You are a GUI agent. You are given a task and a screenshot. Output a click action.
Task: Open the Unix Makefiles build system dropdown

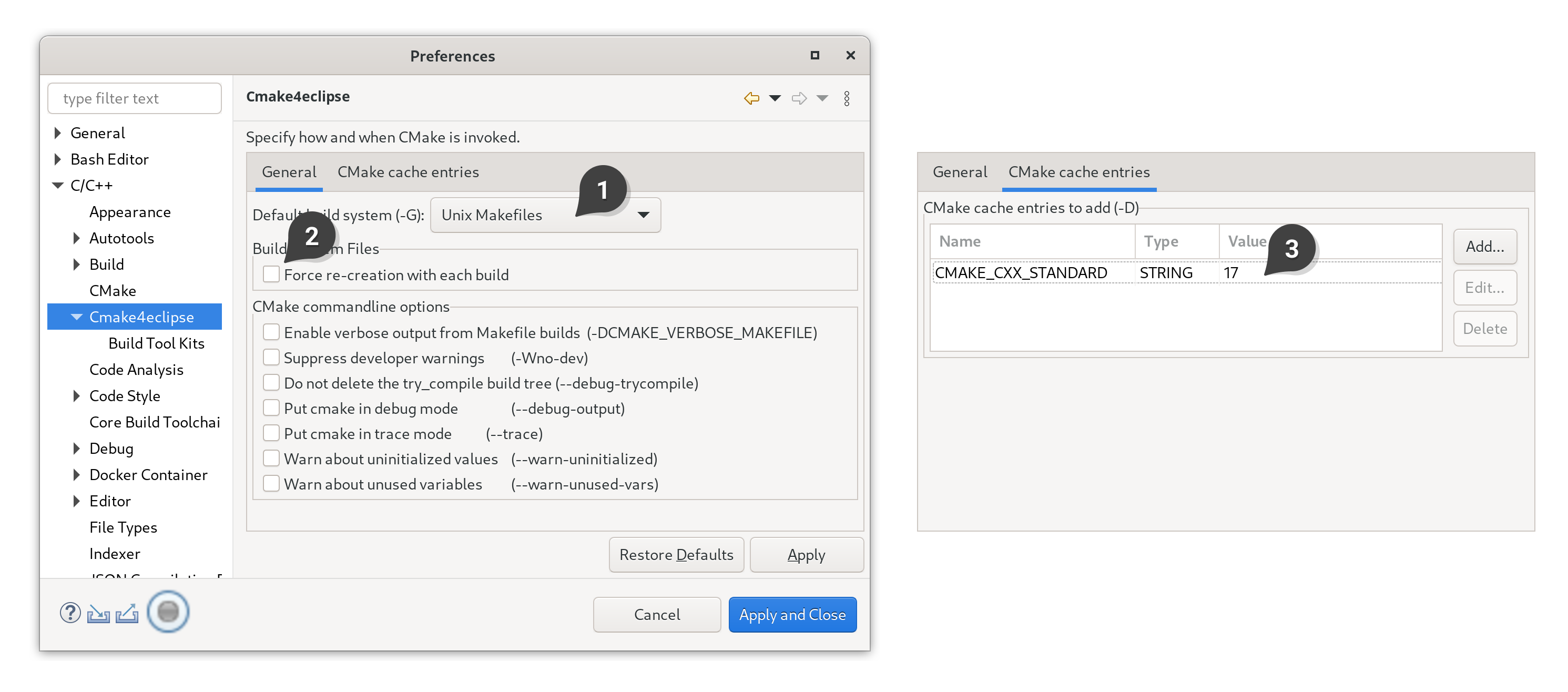(x=545, y=215)
